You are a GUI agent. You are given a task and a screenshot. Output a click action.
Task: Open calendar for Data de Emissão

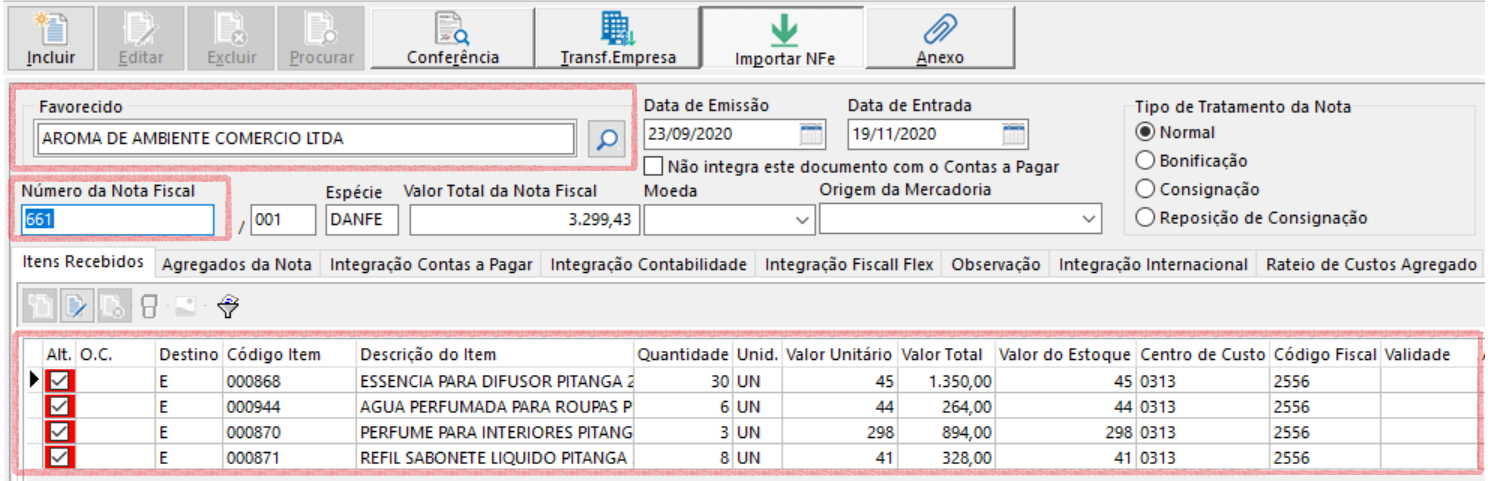click(811, 134)
